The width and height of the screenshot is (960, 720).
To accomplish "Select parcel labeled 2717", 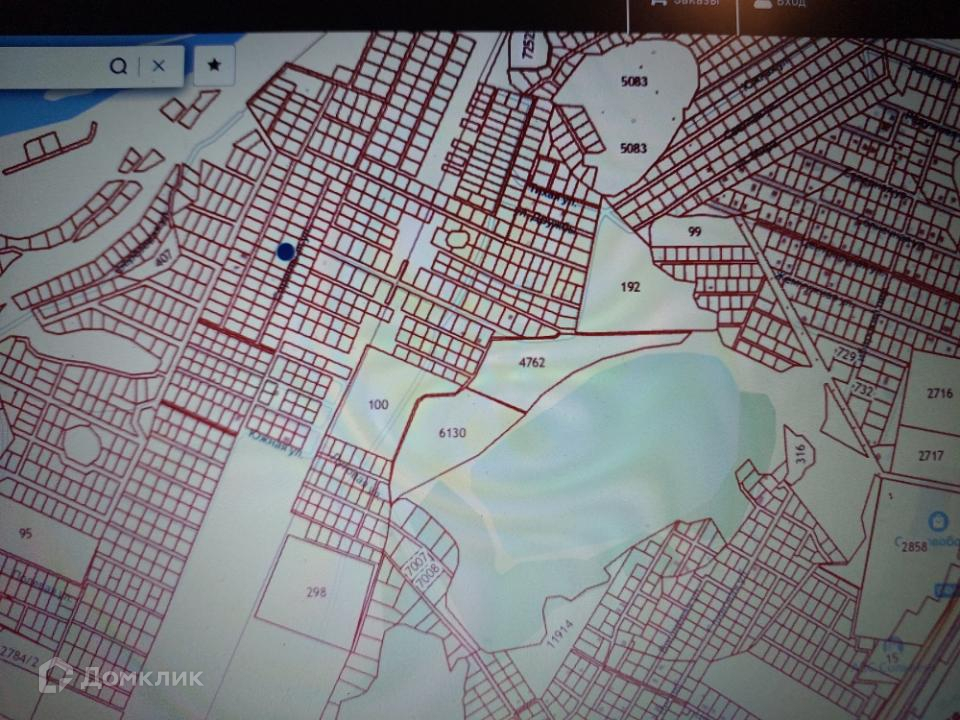I will click(931, 456).
